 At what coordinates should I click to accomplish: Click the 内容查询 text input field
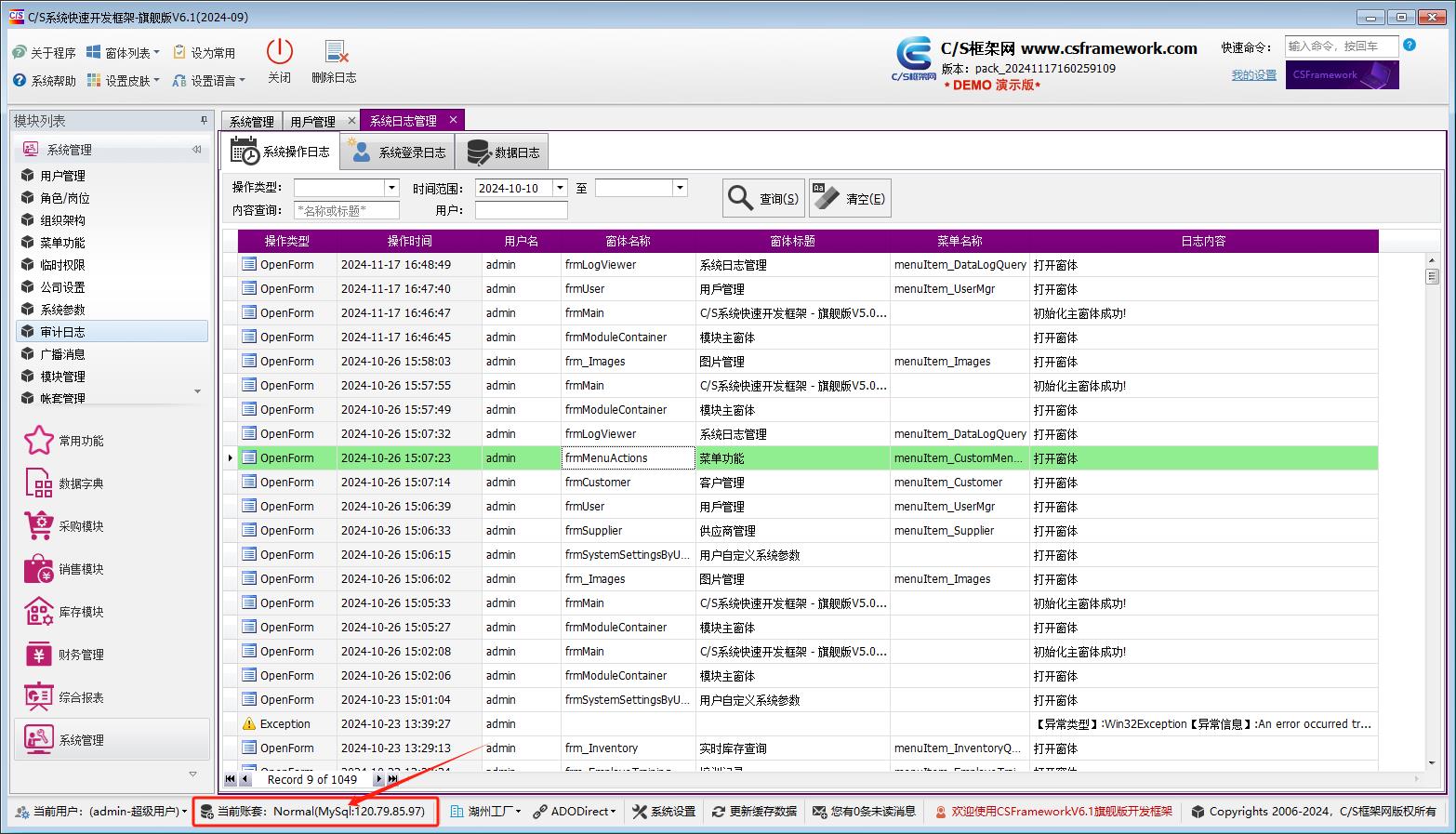tap(346, 211)
